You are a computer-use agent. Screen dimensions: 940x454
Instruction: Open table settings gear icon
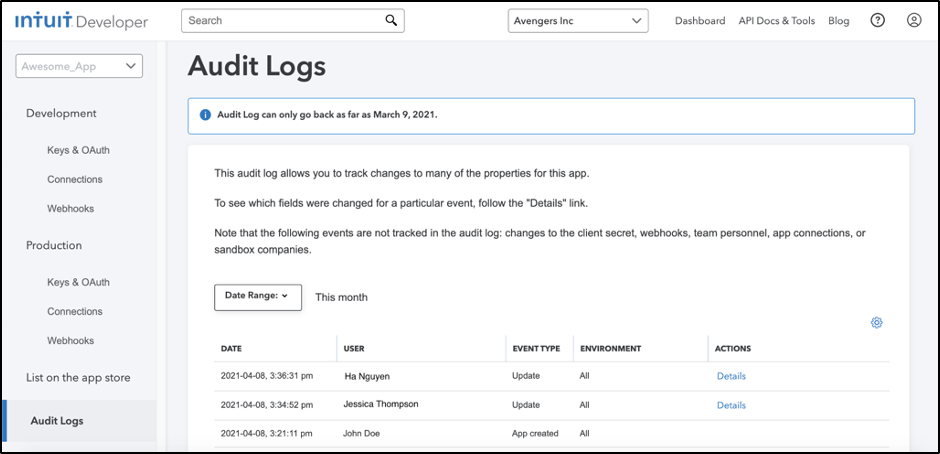(x=876, y=323)
